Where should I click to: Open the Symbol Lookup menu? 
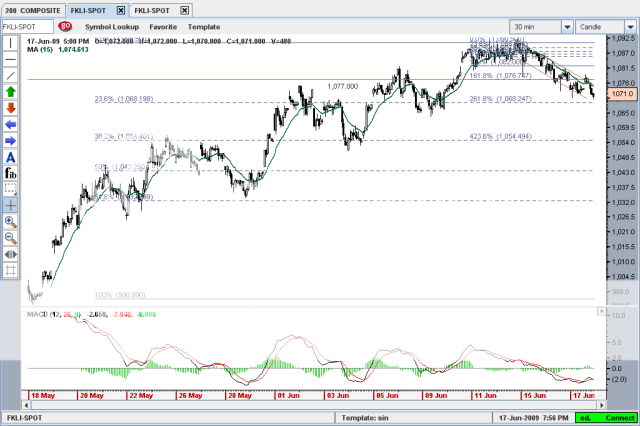(x=113, y=26)
